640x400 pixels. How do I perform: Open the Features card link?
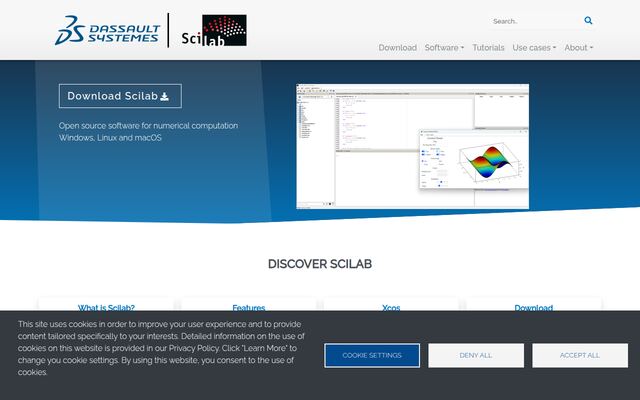(249, 308)
